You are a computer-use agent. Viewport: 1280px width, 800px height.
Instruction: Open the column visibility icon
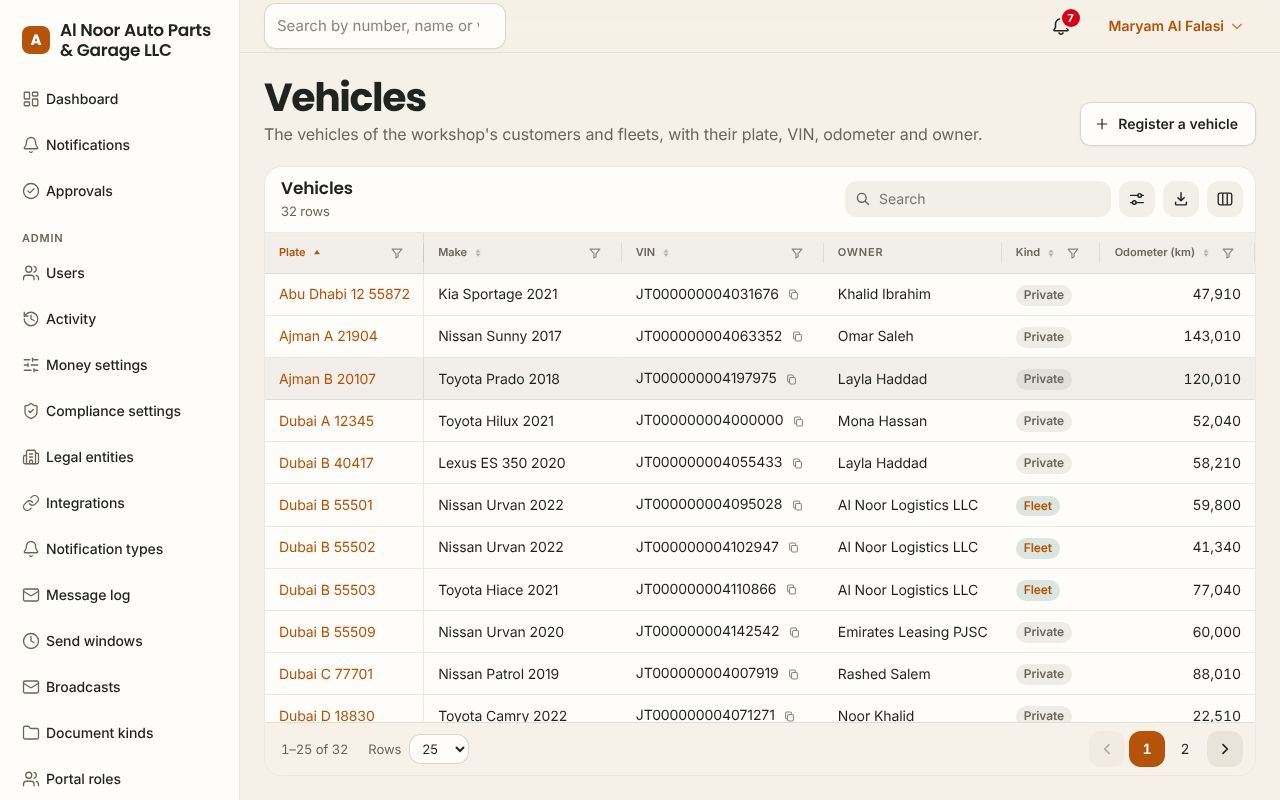(x=1225, y=199)
